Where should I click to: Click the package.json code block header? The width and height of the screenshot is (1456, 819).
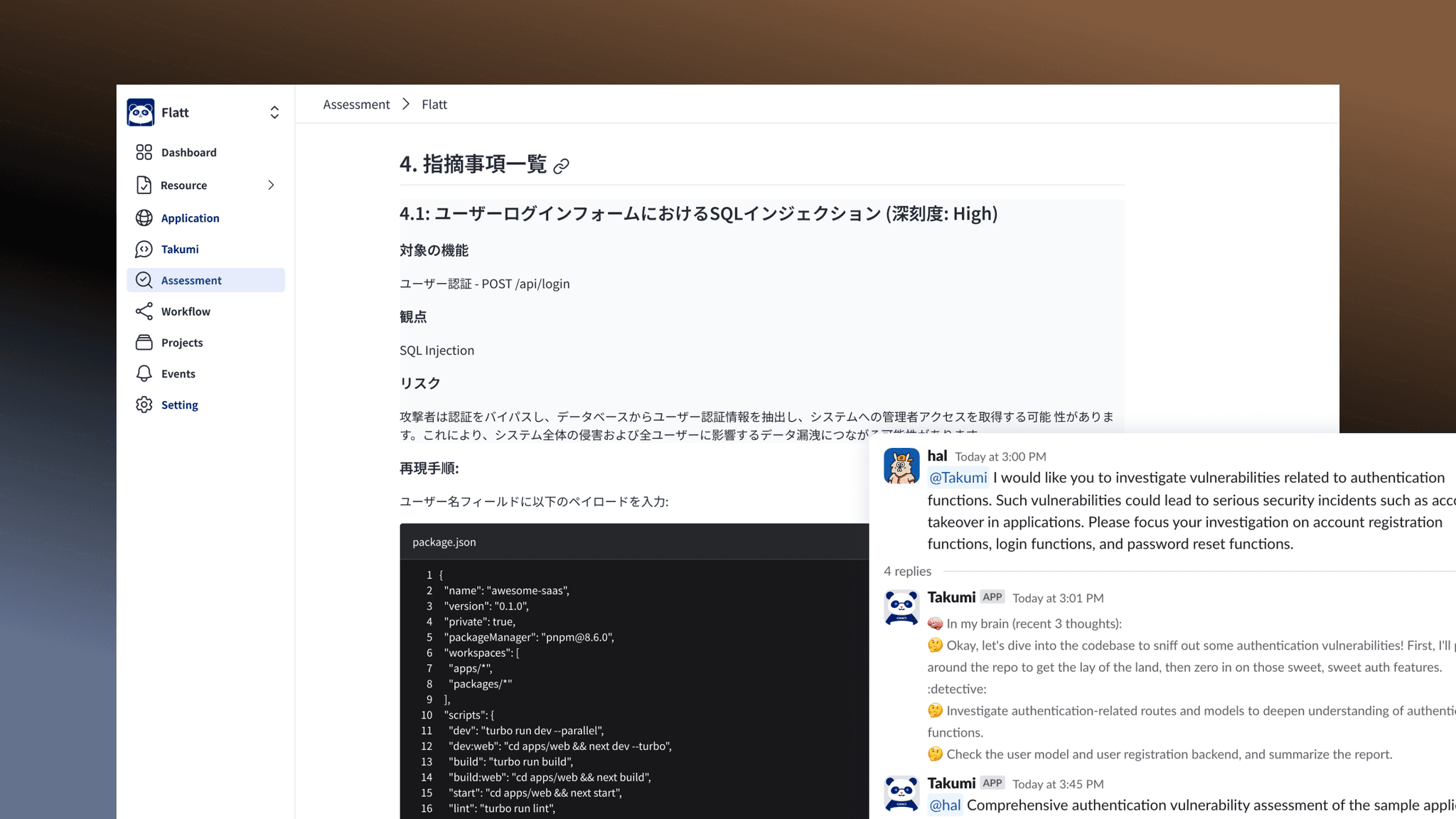pos(444,542)
